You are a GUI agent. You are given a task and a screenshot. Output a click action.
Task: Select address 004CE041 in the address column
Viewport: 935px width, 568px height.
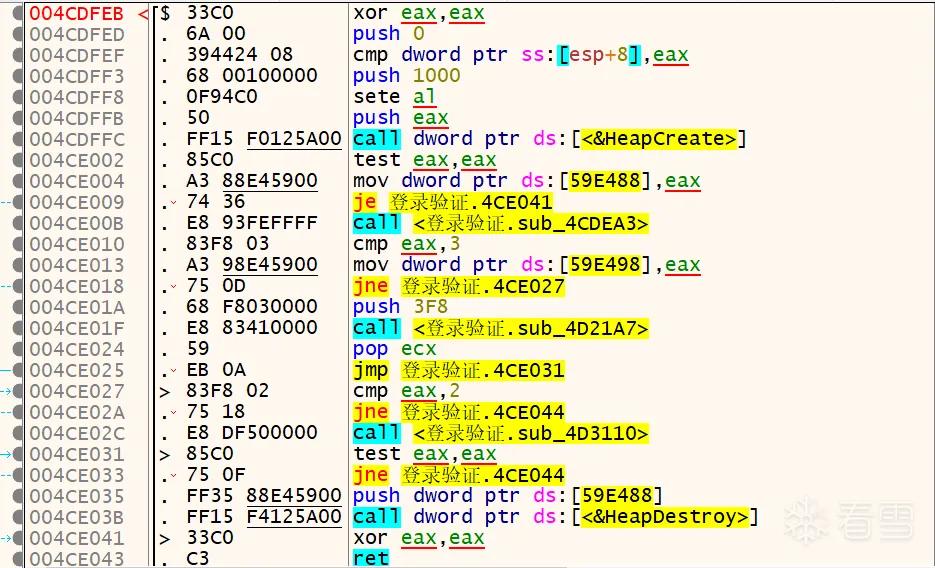[77, 538]
